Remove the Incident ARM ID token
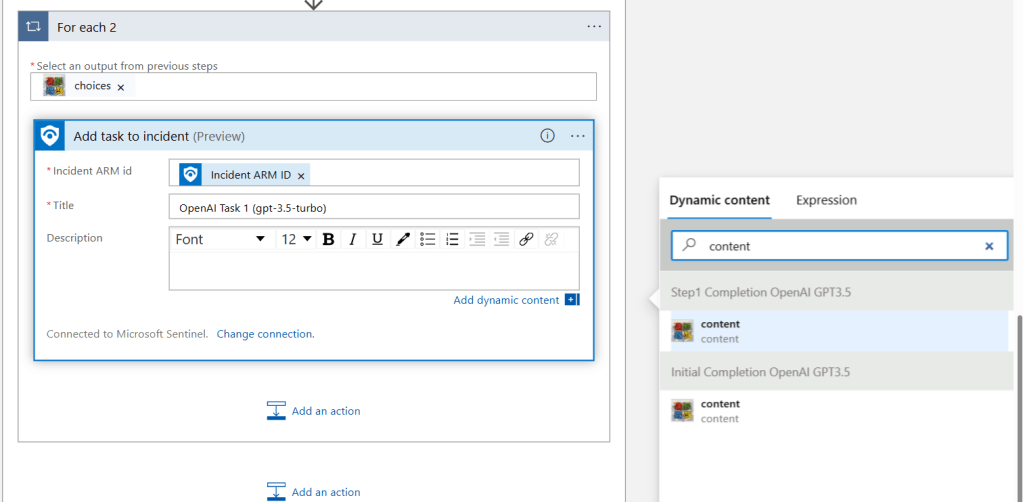 (301, 175)
